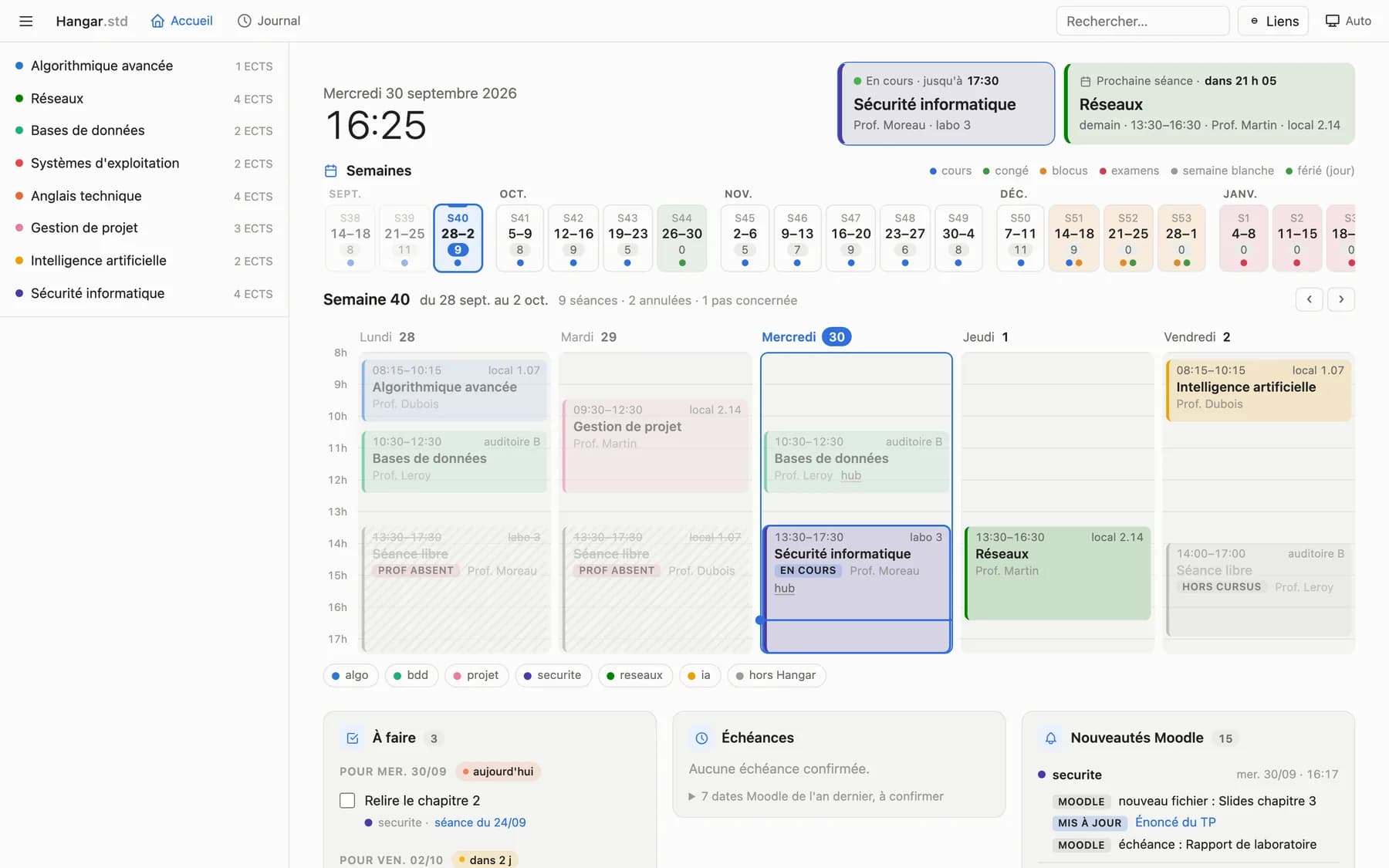The height and width of the screenshot is (868, 1389).
Task: Click the Échéances clock icon
Action: click(701, 738)
